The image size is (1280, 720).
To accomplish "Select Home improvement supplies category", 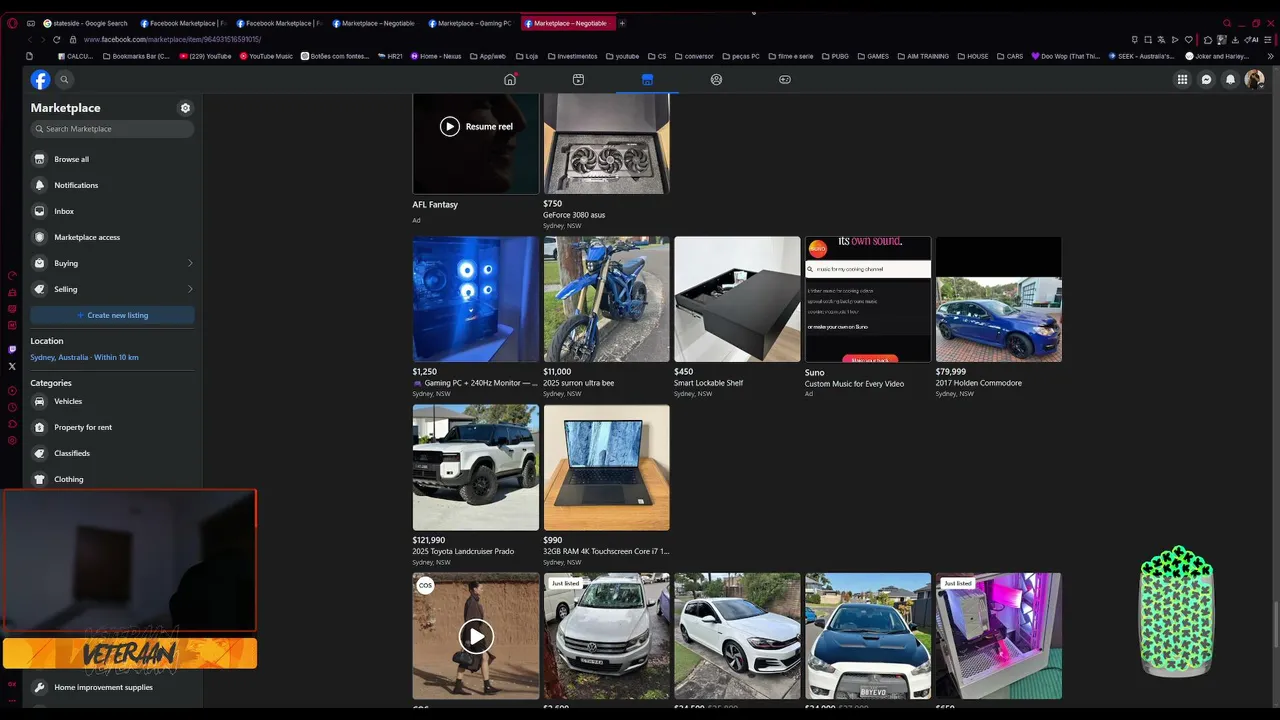I will [112, 687].
